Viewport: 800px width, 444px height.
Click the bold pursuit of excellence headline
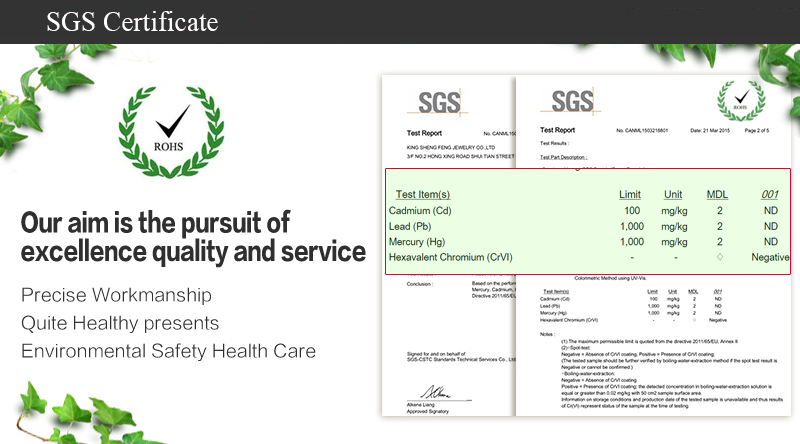click(193, 237)
